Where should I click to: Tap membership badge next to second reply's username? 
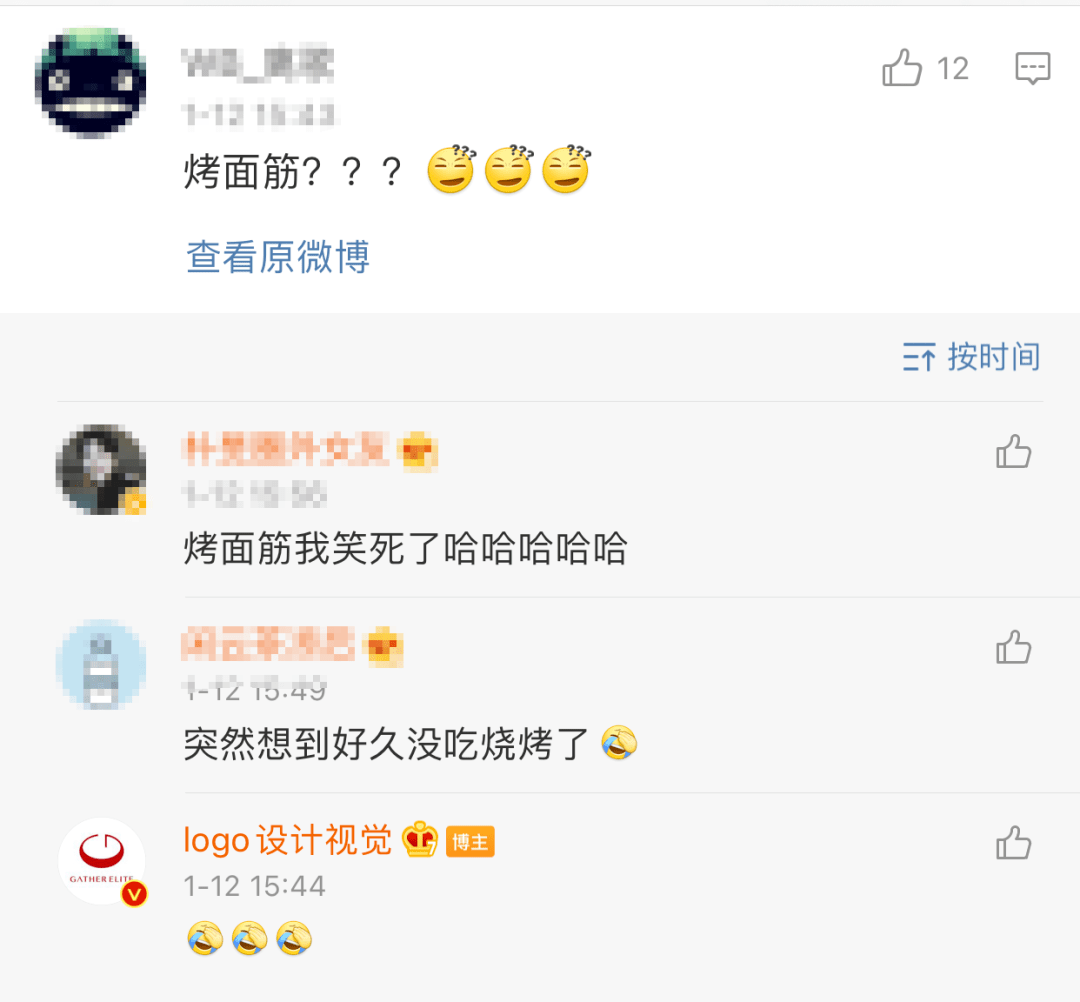[x=384, y=647]
